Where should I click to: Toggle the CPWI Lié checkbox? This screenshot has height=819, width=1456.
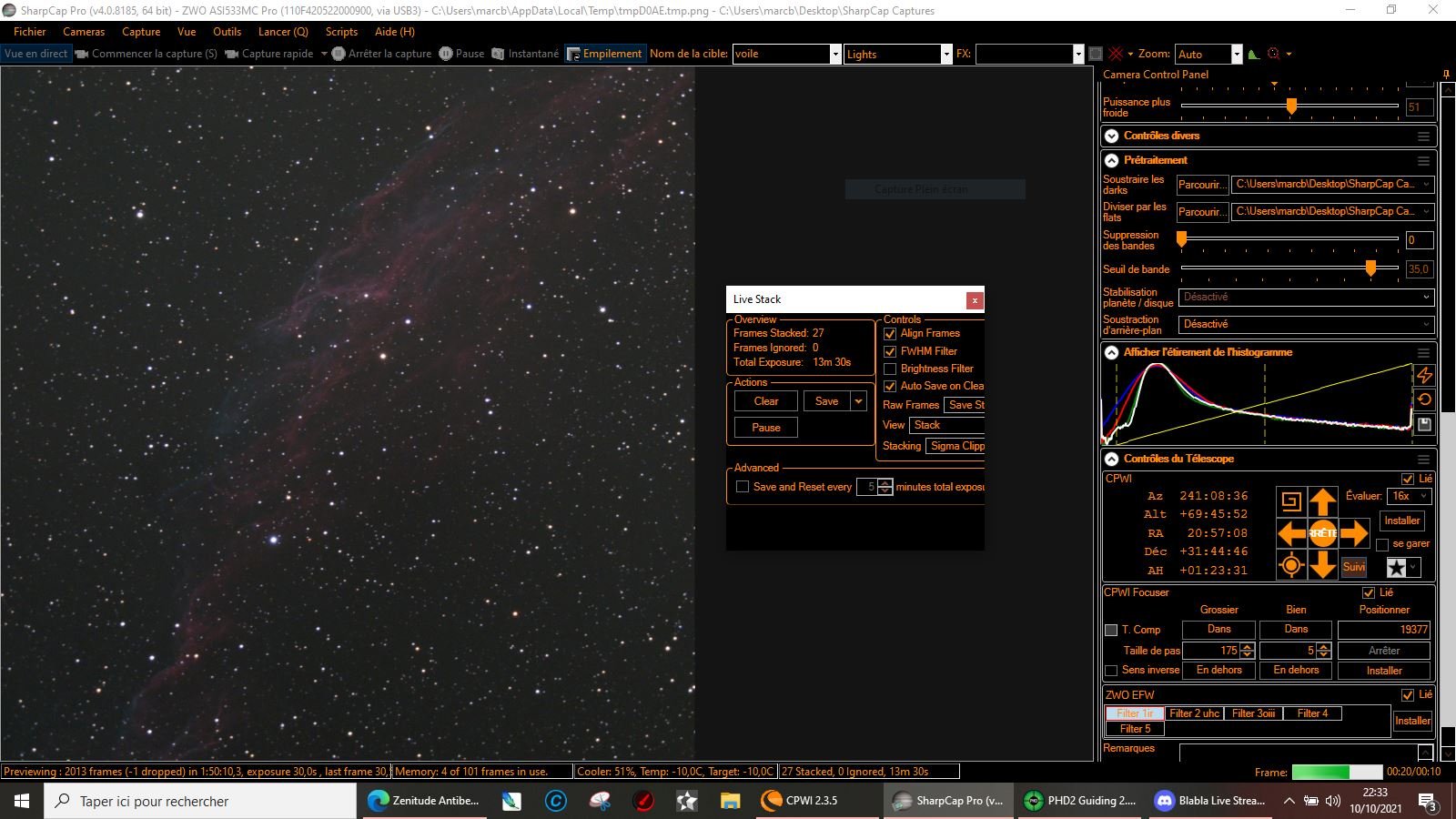tap(1408, 479)
